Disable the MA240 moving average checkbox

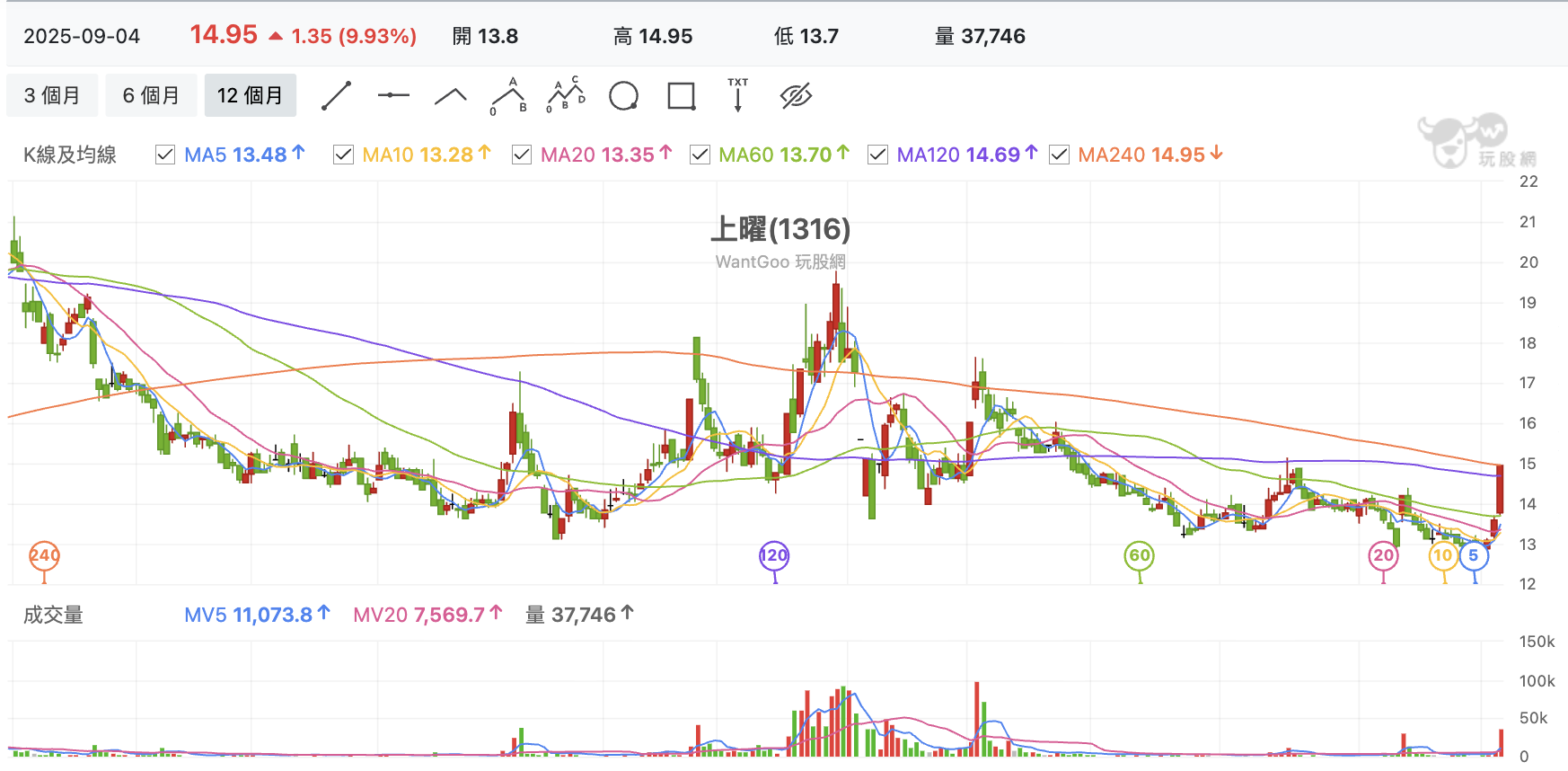pyautogui.click(x=1060, y=155)
